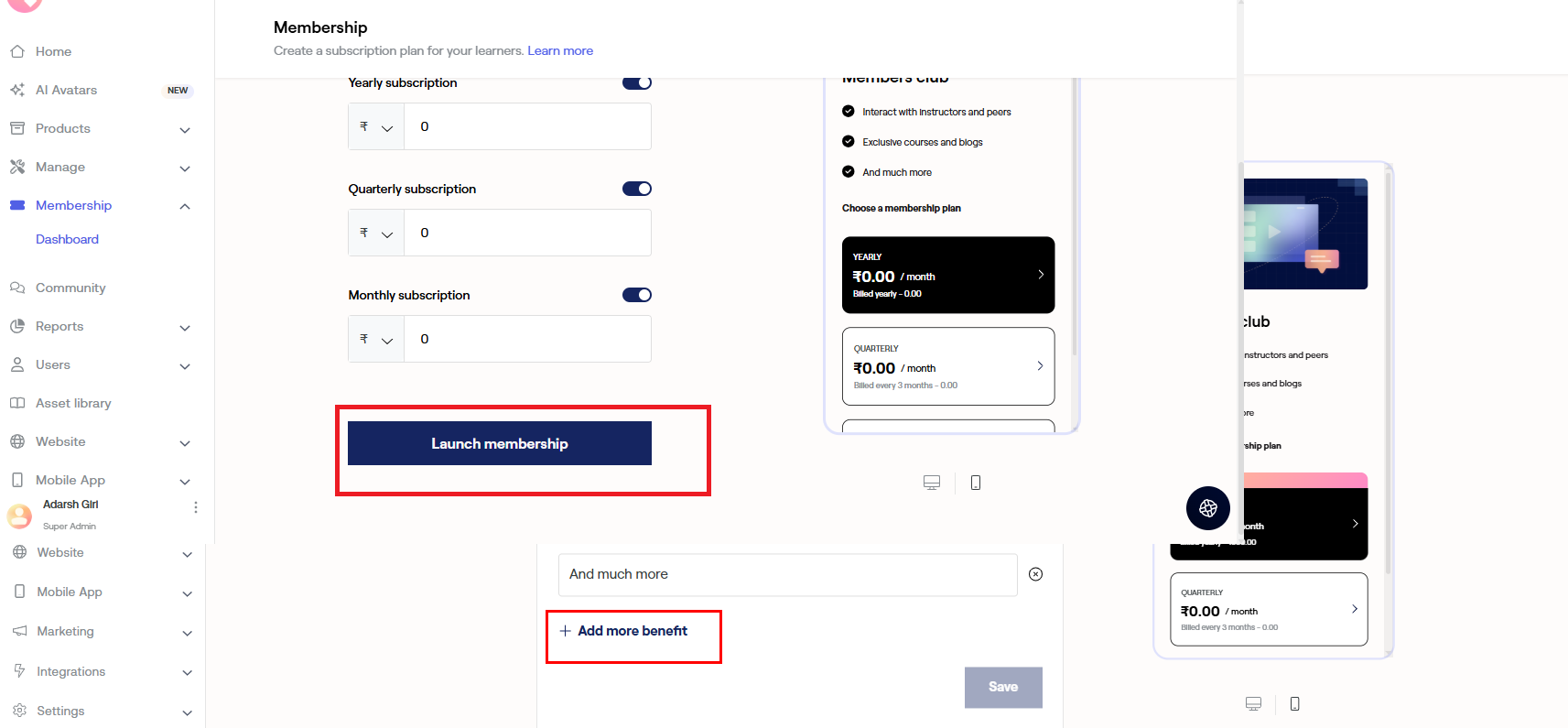
Task: Disable the Yearly subscription toggle
Action: (637, 82)
